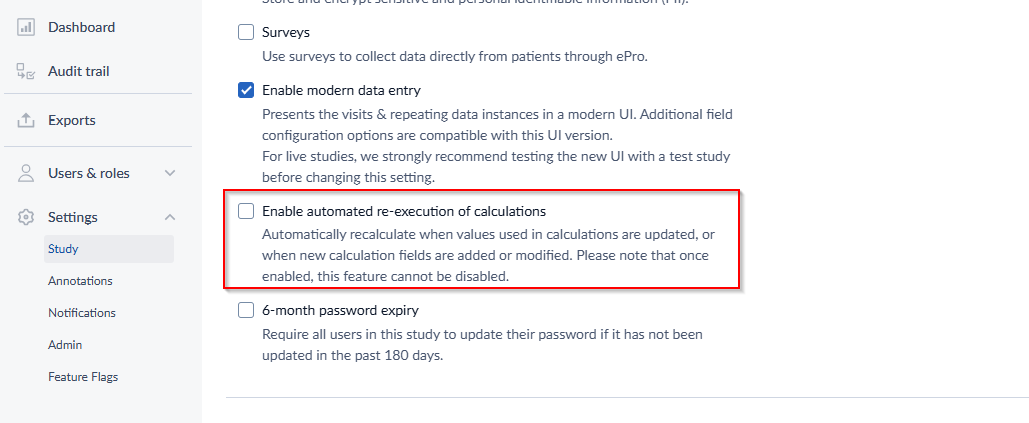1029x423 pixels.
Task: Enable automated re-execution of calculations checkbox
Action: coord(246,211)
